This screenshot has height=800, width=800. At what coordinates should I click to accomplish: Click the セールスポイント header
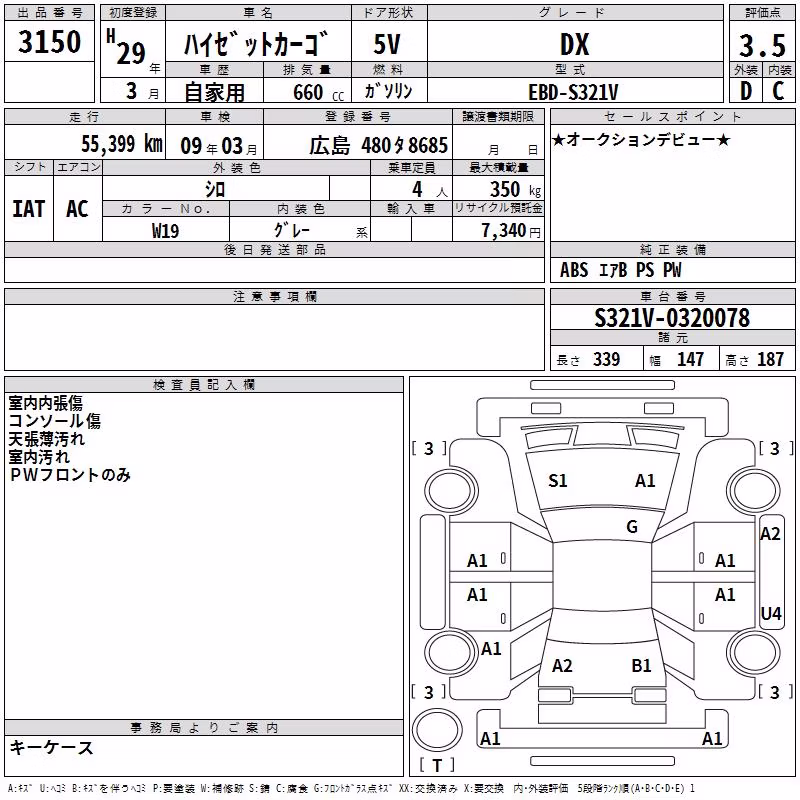pyautogui.click(x=672, y=117)
